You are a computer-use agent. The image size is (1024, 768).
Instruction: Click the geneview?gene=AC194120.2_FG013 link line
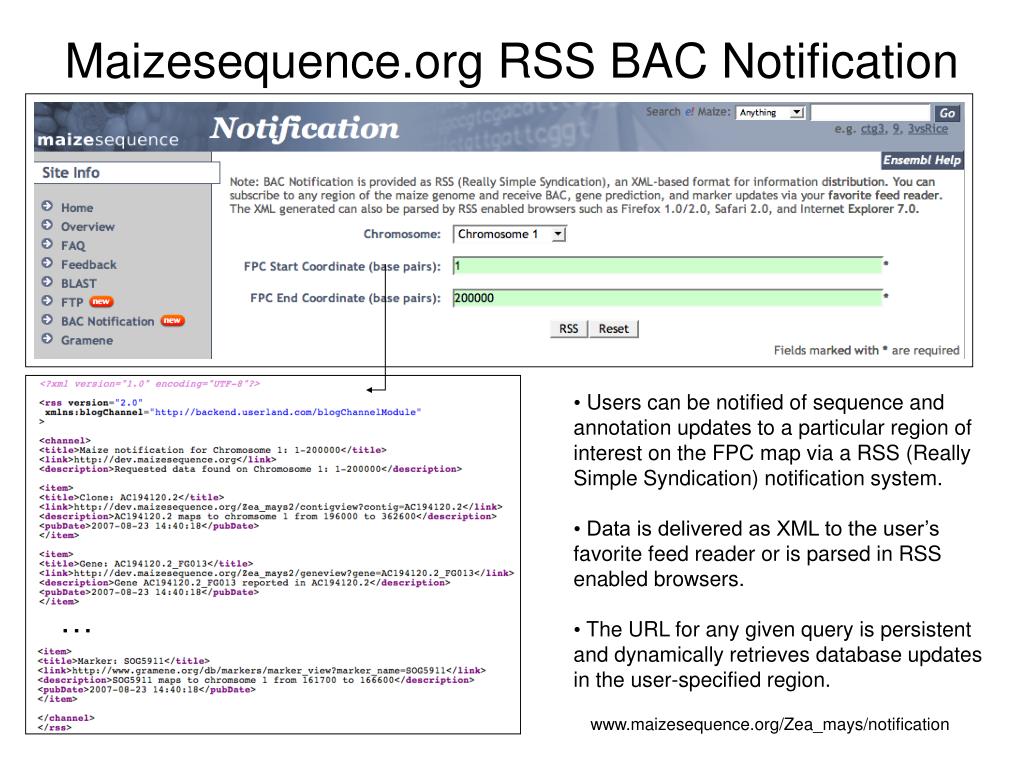point(276,573)
